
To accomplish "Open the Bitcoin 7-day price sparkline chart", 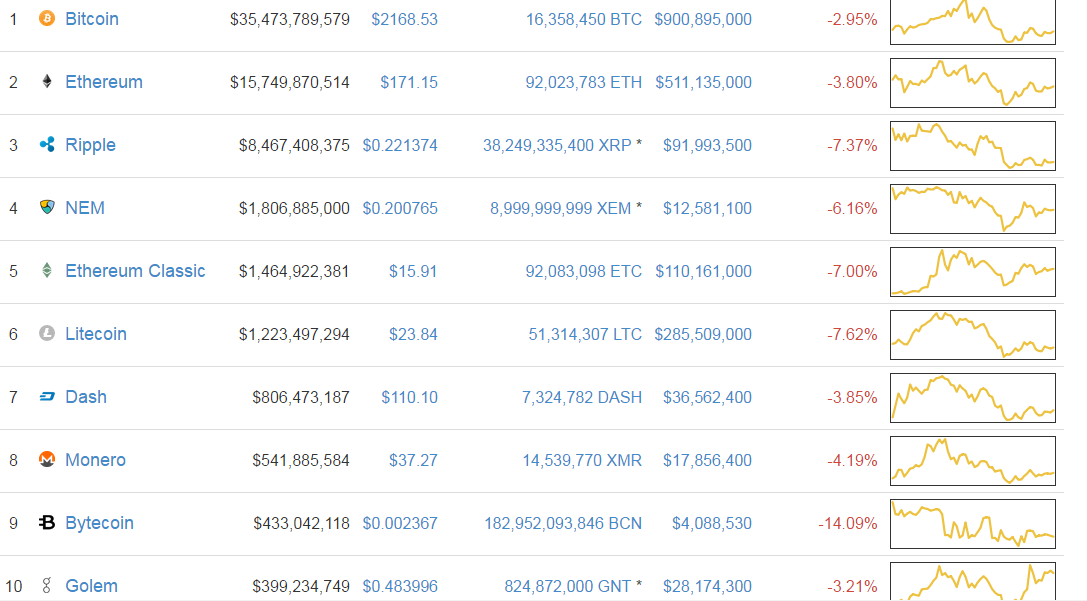I will (973, 22).
